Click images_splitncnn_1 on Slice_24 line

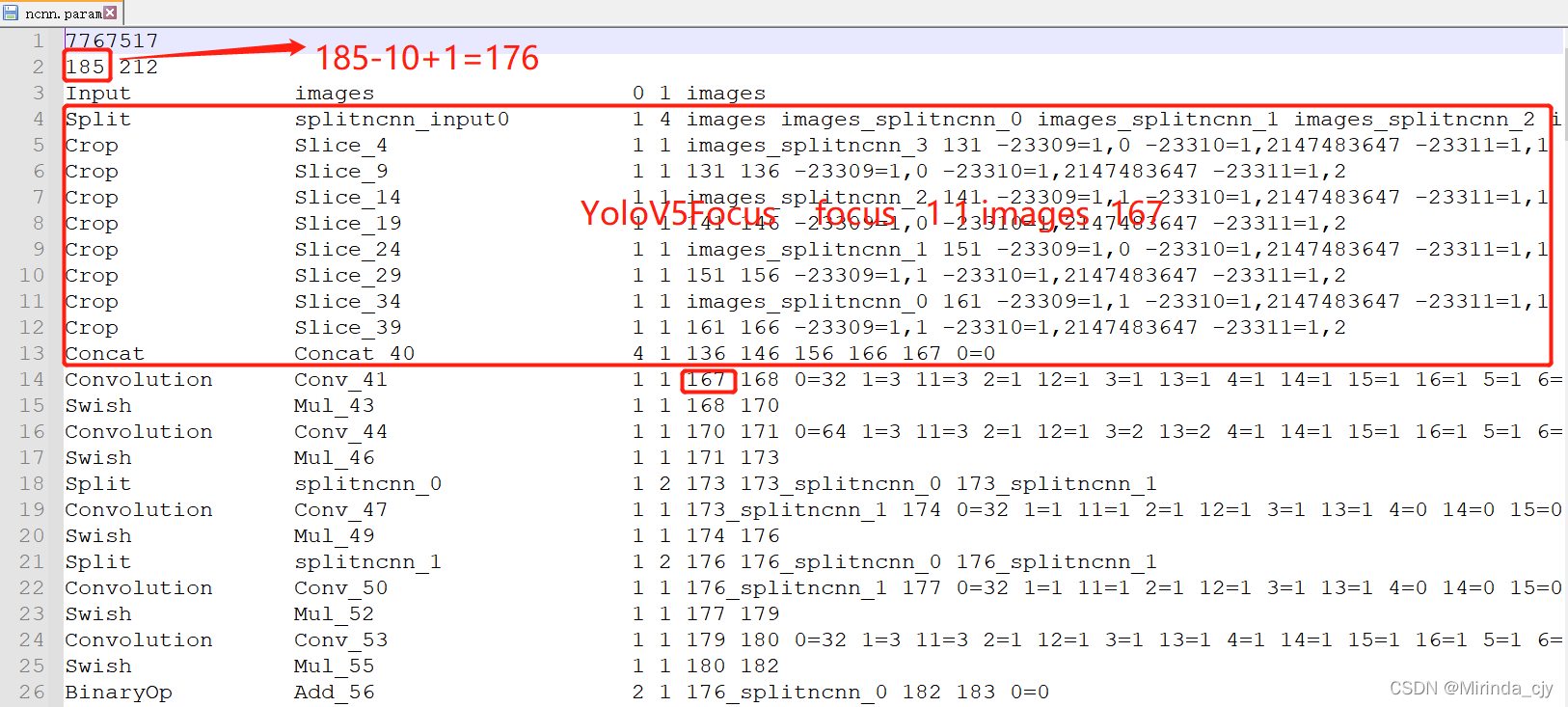coord(807,249)
